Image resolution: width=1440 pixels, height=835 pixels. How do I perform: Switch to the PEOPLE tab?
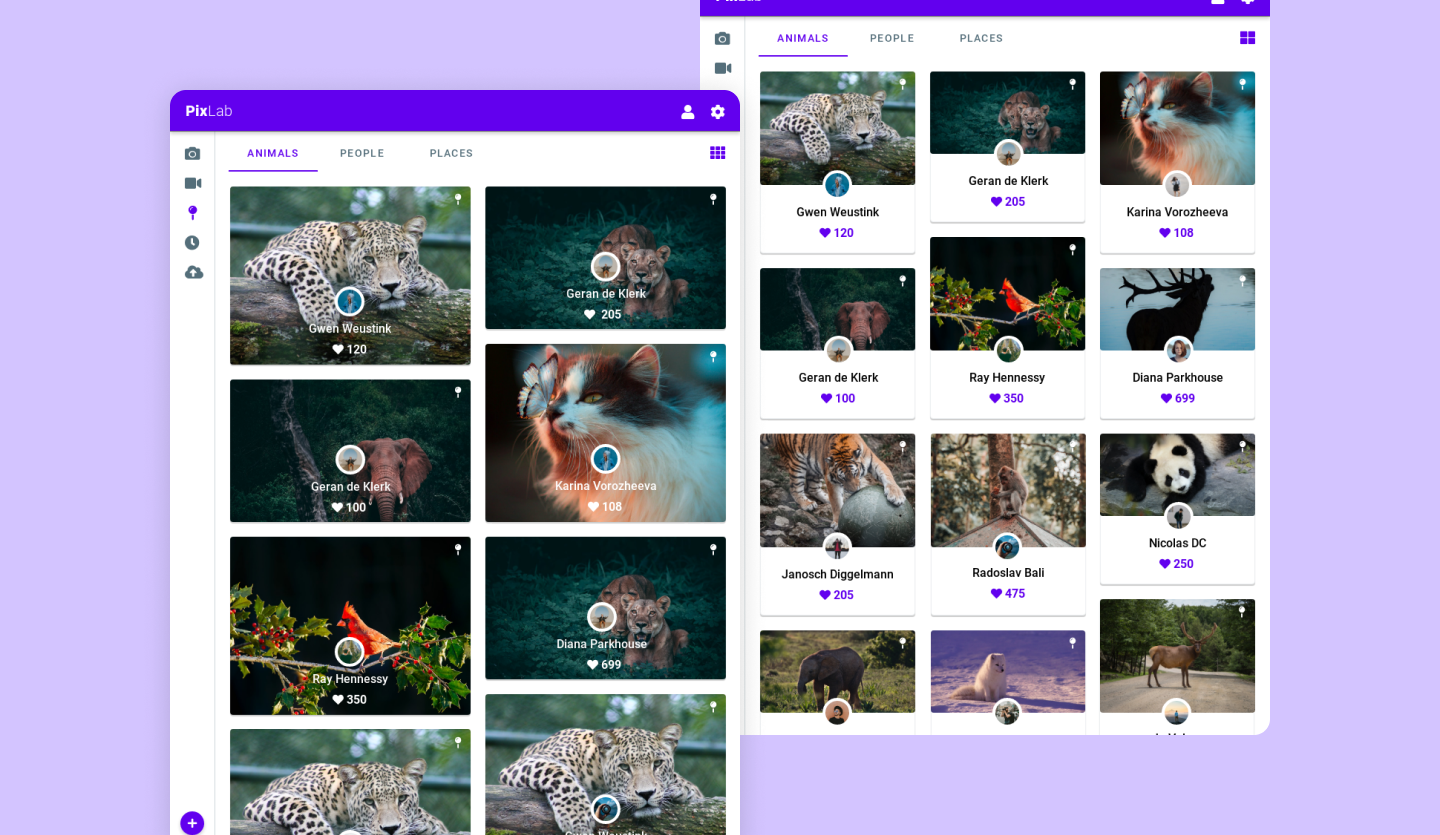(x=362, y=153)
